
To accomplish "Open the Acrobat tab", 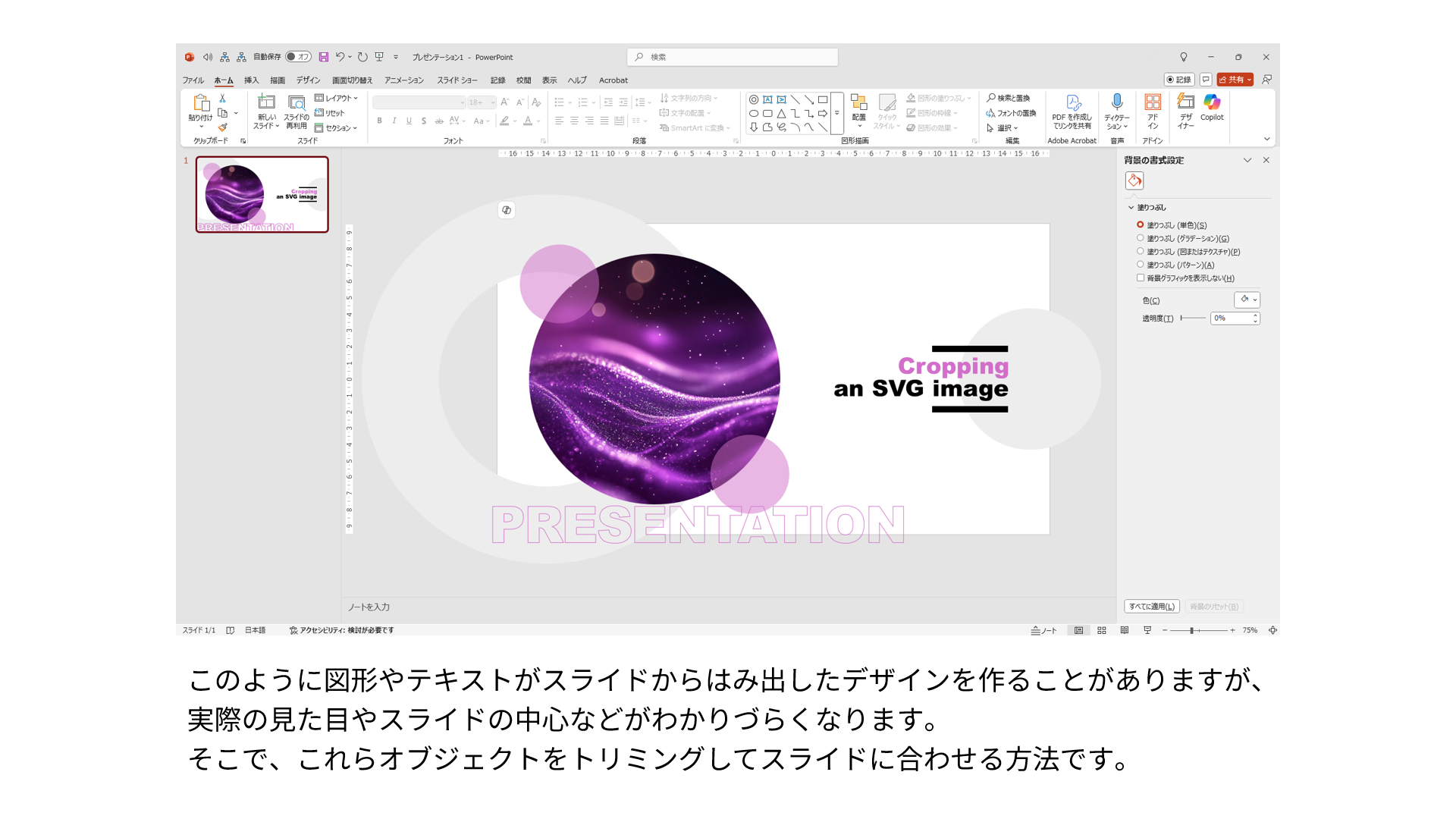I will click(613, 80).
